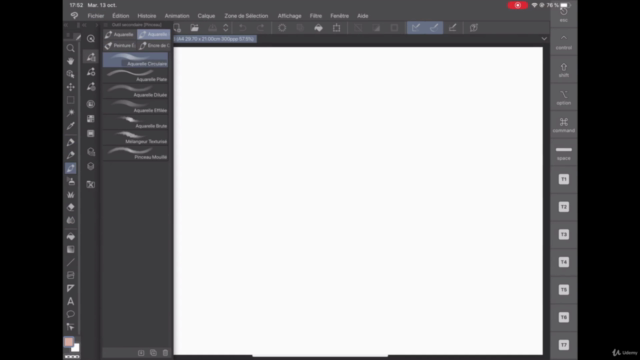Click Quick Access magnifier palette icon
This screenshot has height=360, width=640.
pyautogui.click(x=91, y=39)
